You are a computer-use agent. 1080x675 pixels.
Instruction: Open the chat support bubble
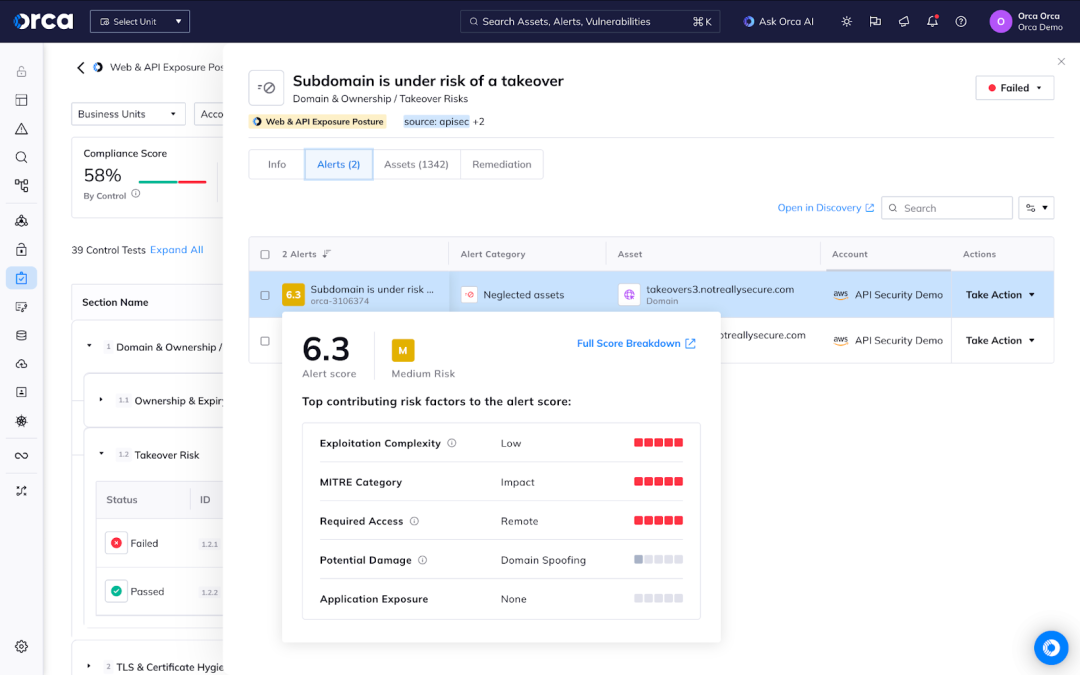click(x=1051, y=648)
